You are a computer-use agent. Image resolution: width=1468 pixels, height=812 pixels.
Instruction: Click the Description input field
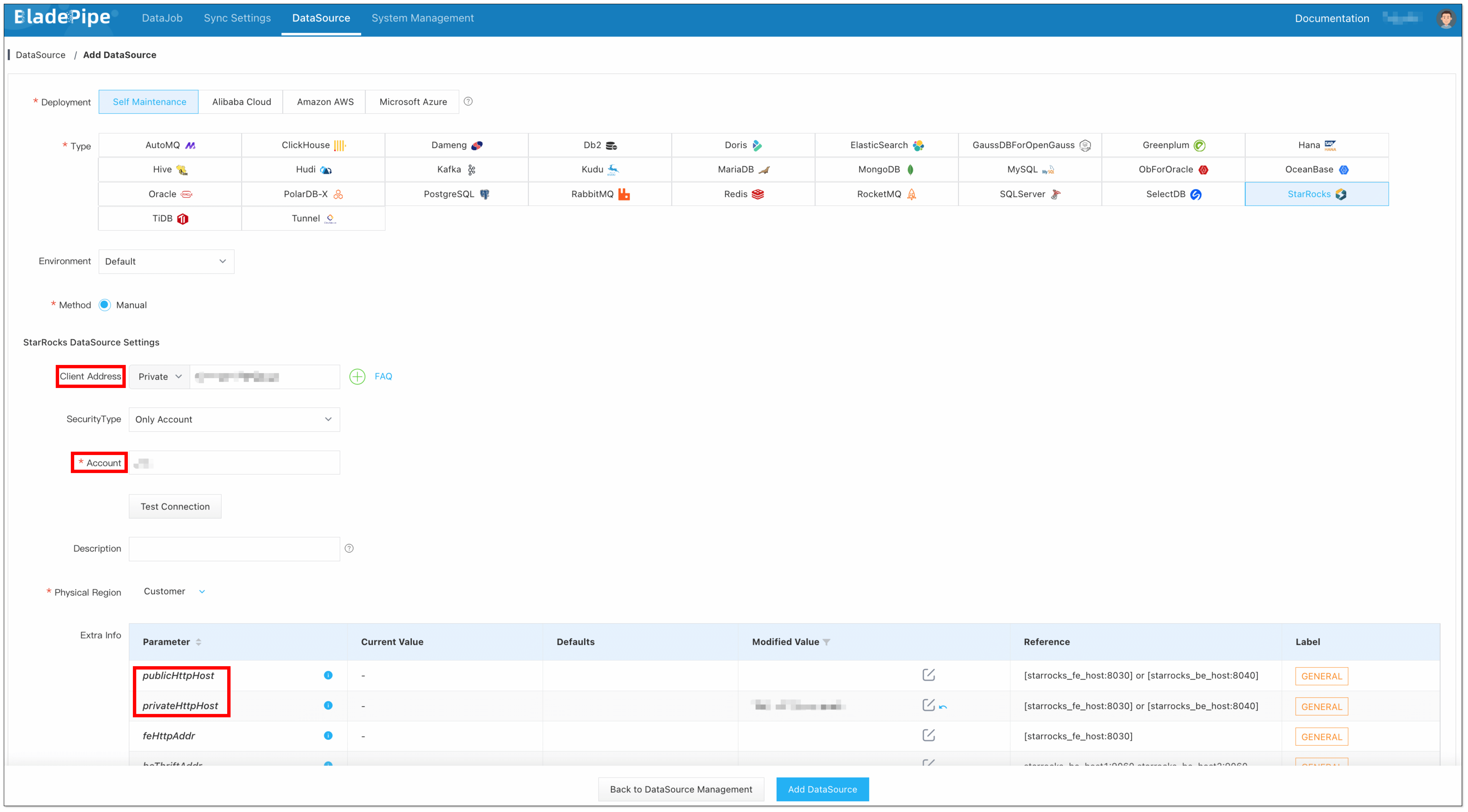(x=234, y=548)
